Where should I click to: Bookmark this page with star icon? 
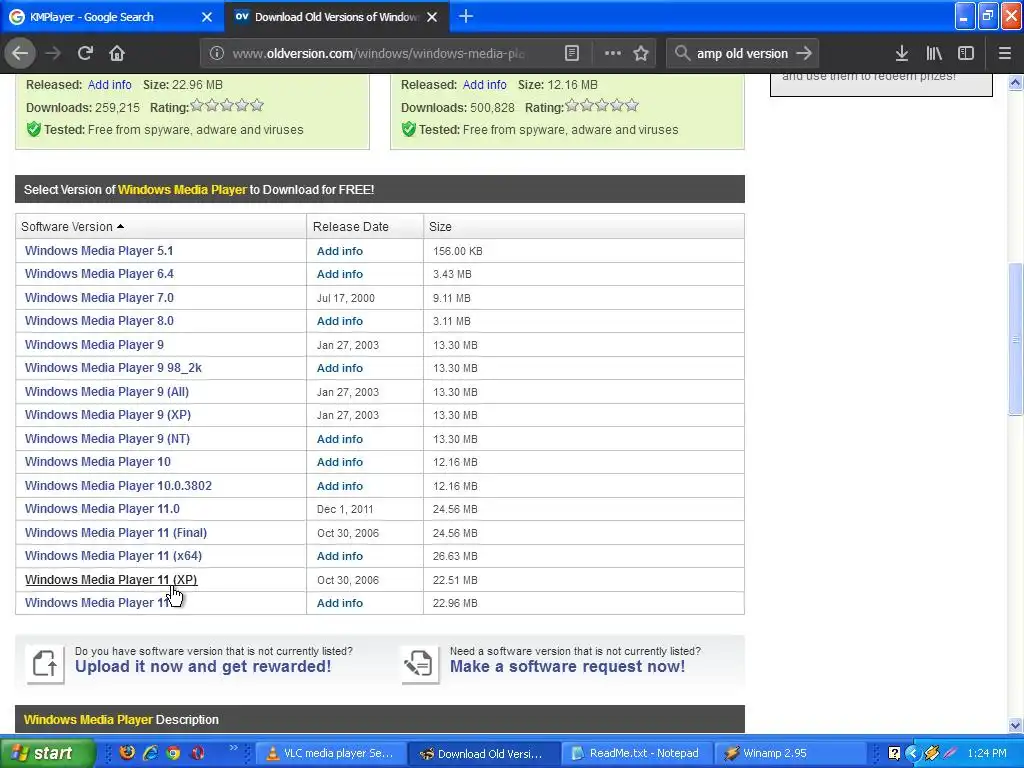[641, 54]
